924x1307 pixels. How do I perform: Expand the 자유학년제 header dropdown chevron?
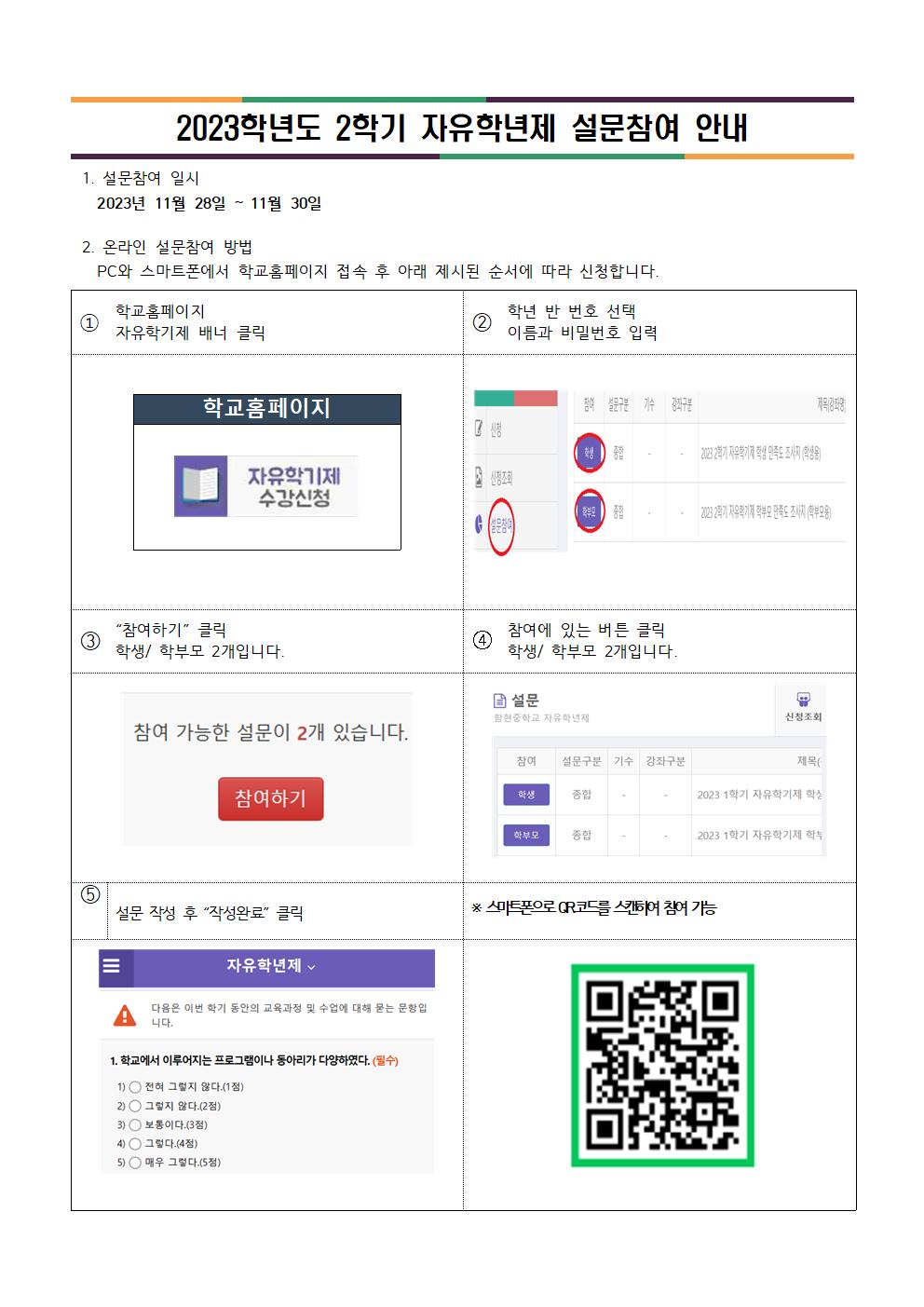point(311,967)
